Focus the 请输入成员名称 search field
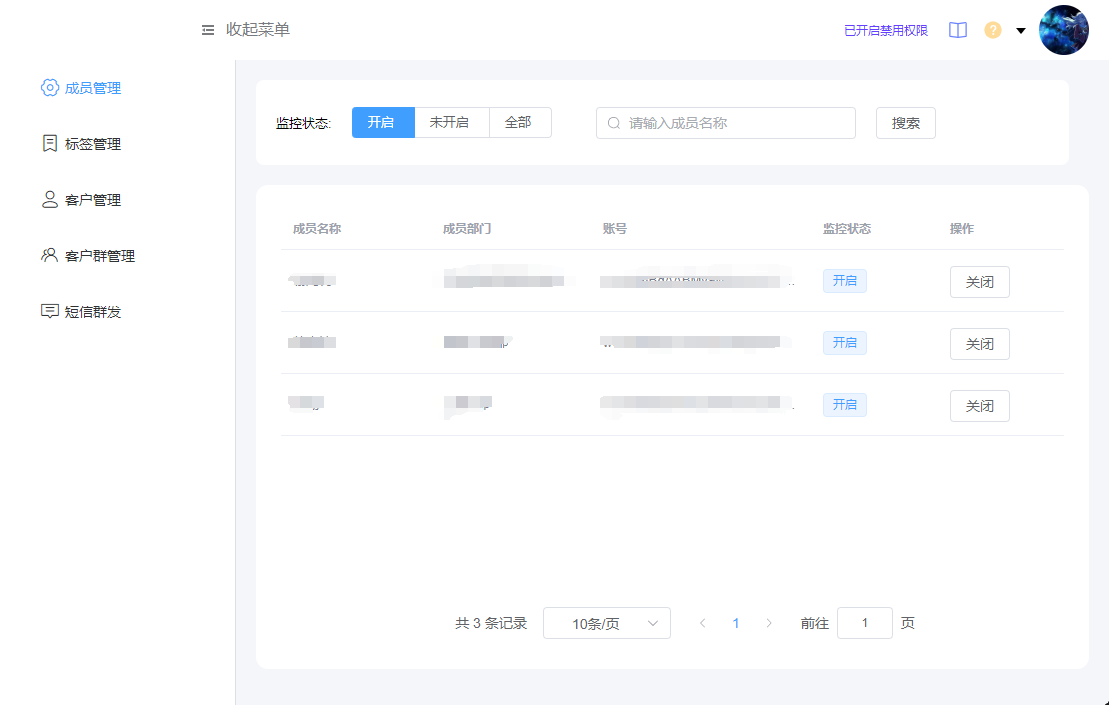Image resolution: width=1109 pixels, height=705 pixels. 726,123
